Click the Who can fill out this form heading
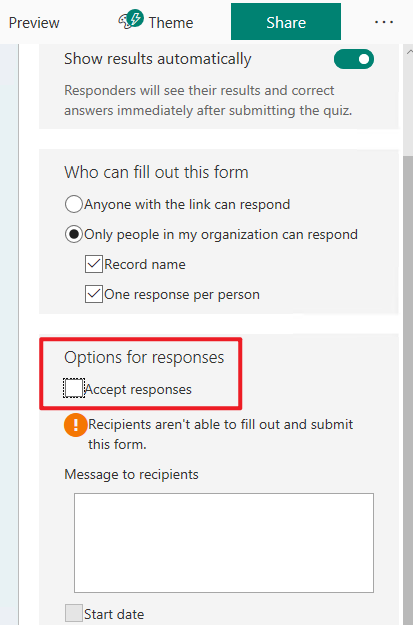This screenshot has height=625, width=413. (156, 172)
